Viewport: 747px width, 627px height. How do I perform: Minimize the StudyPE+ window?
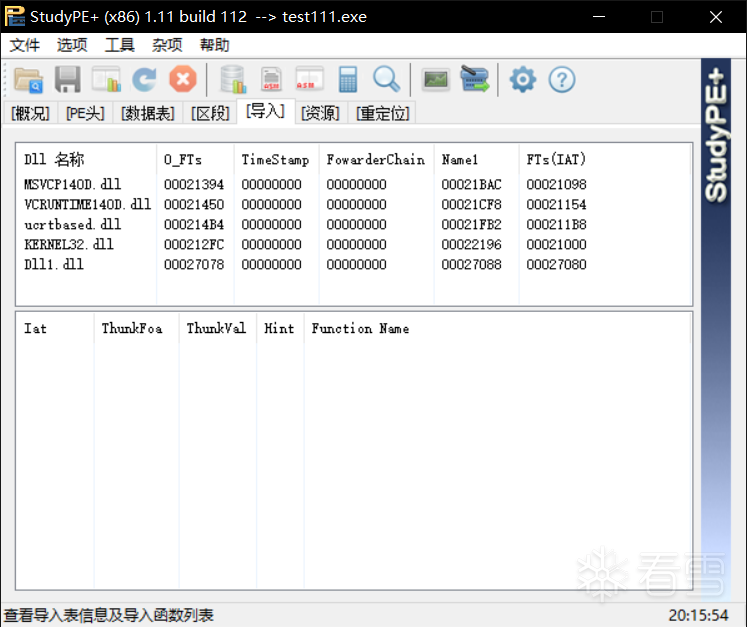coord(599,17)
